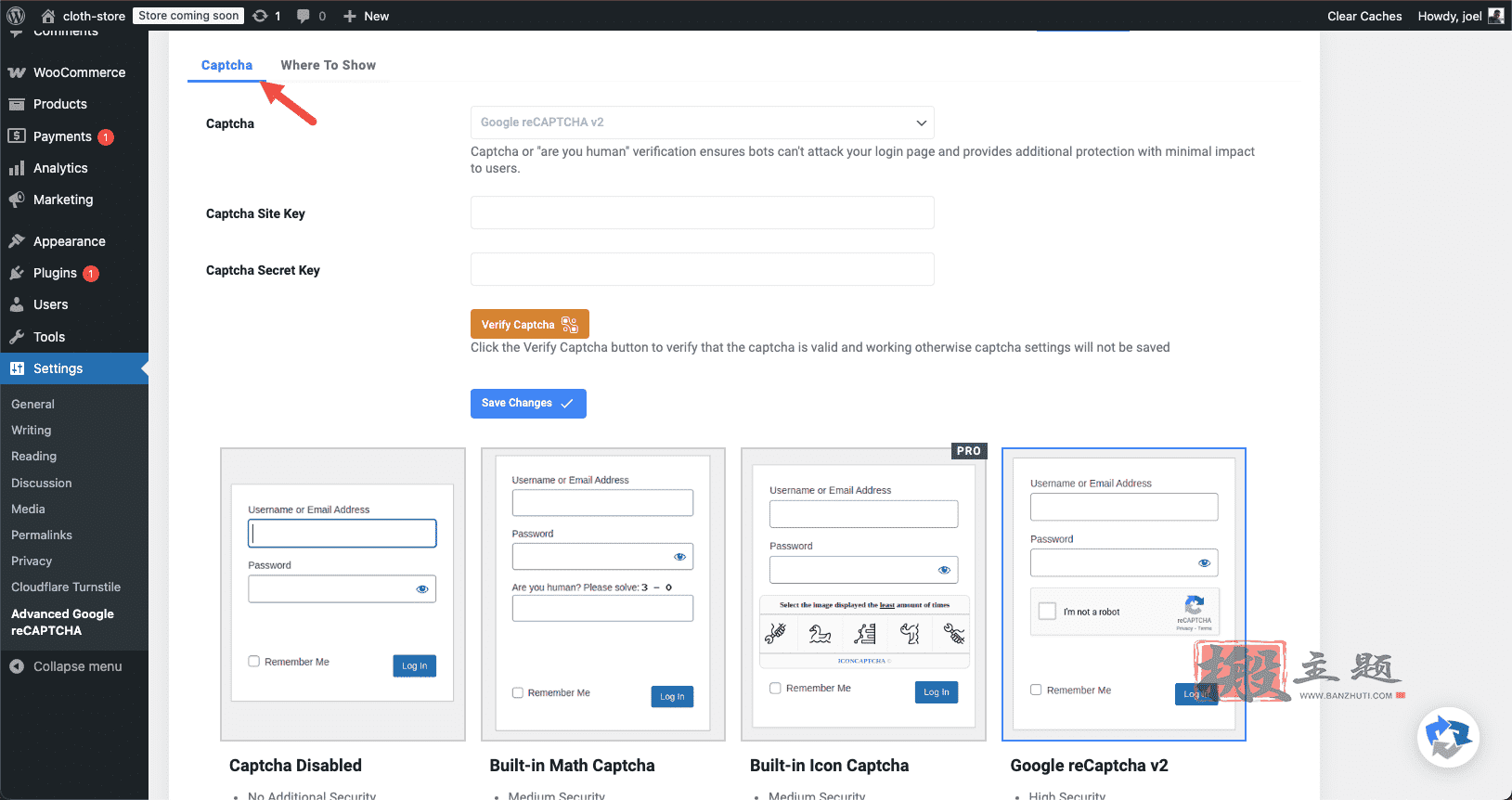Click the Marketing megaphone icon
Image resolution: width=1512 pixels, height=800 pixels.
click(17, 200)
